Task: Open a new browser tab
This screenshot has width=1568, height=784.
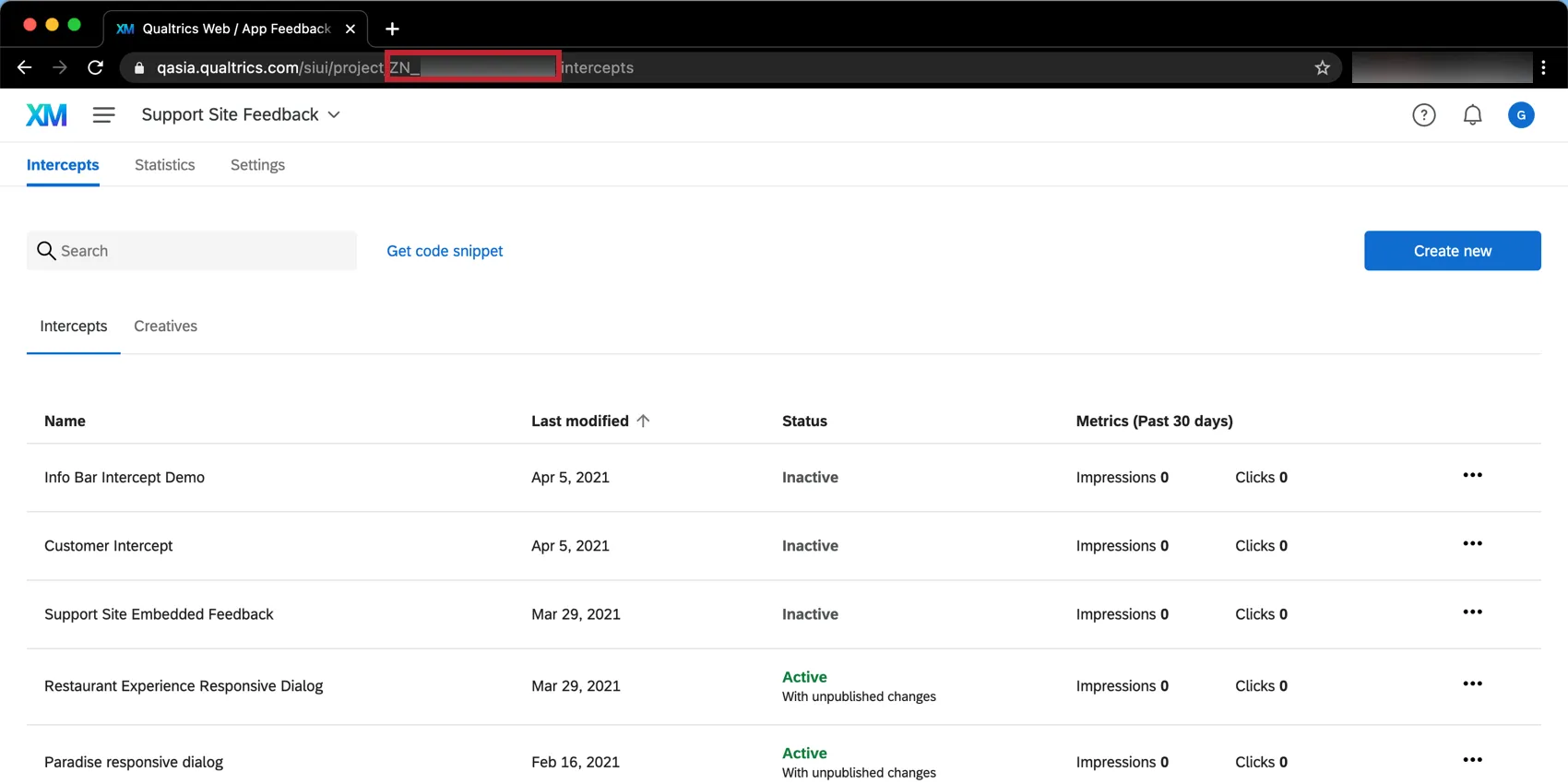Action: click(x=392, y=29)
